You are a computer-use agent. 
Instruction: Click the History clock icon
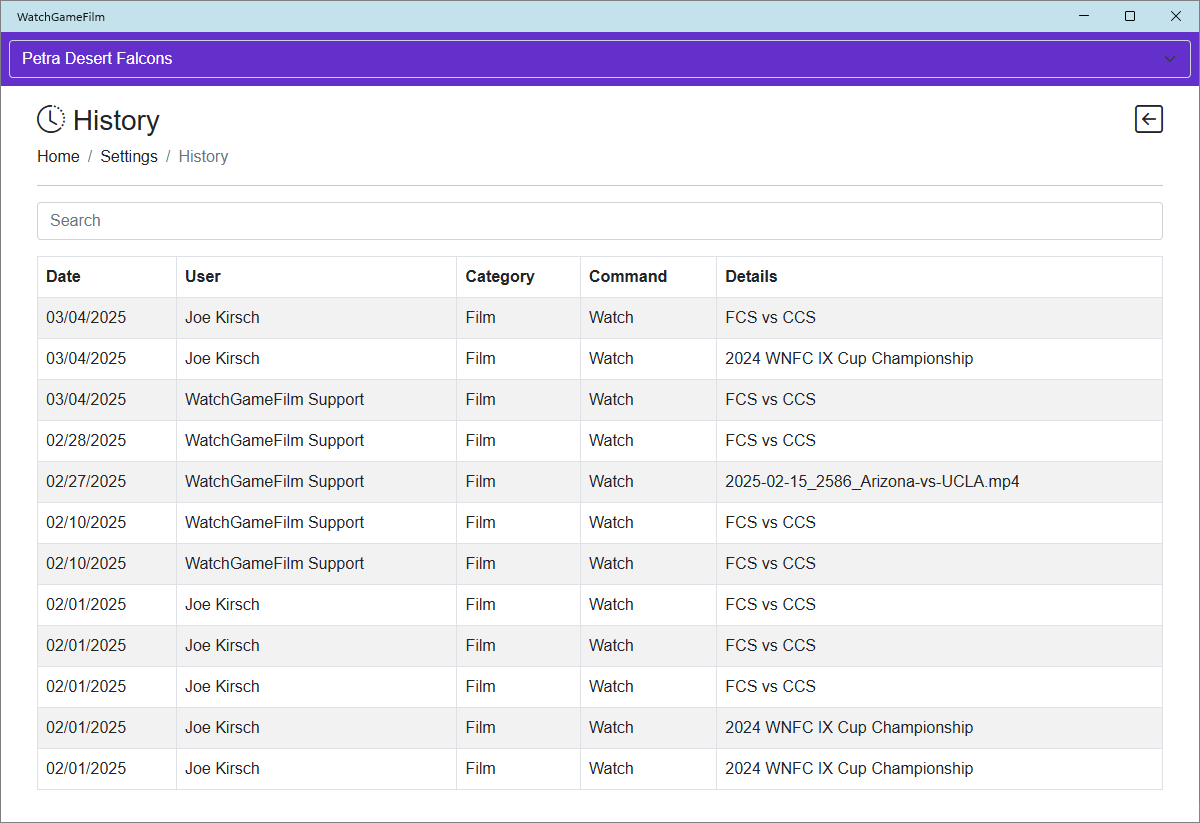[x=51, y=119]
